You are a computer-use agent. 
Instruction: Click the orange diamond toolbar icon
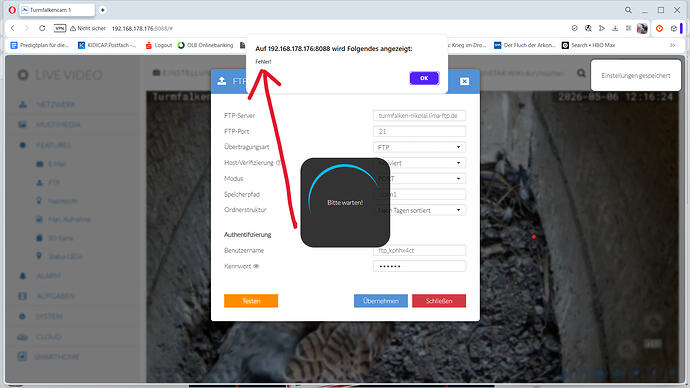(659, 28)
